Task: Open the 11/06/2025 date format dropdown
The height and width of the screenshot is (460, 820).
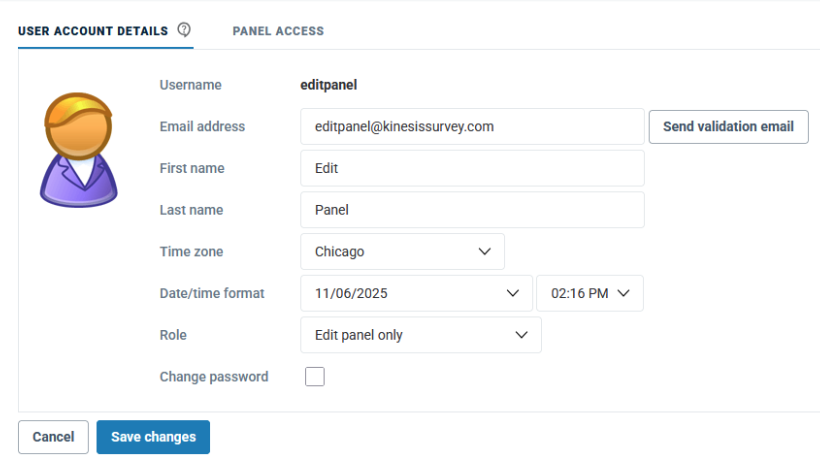Action: [x=416, y=293]
